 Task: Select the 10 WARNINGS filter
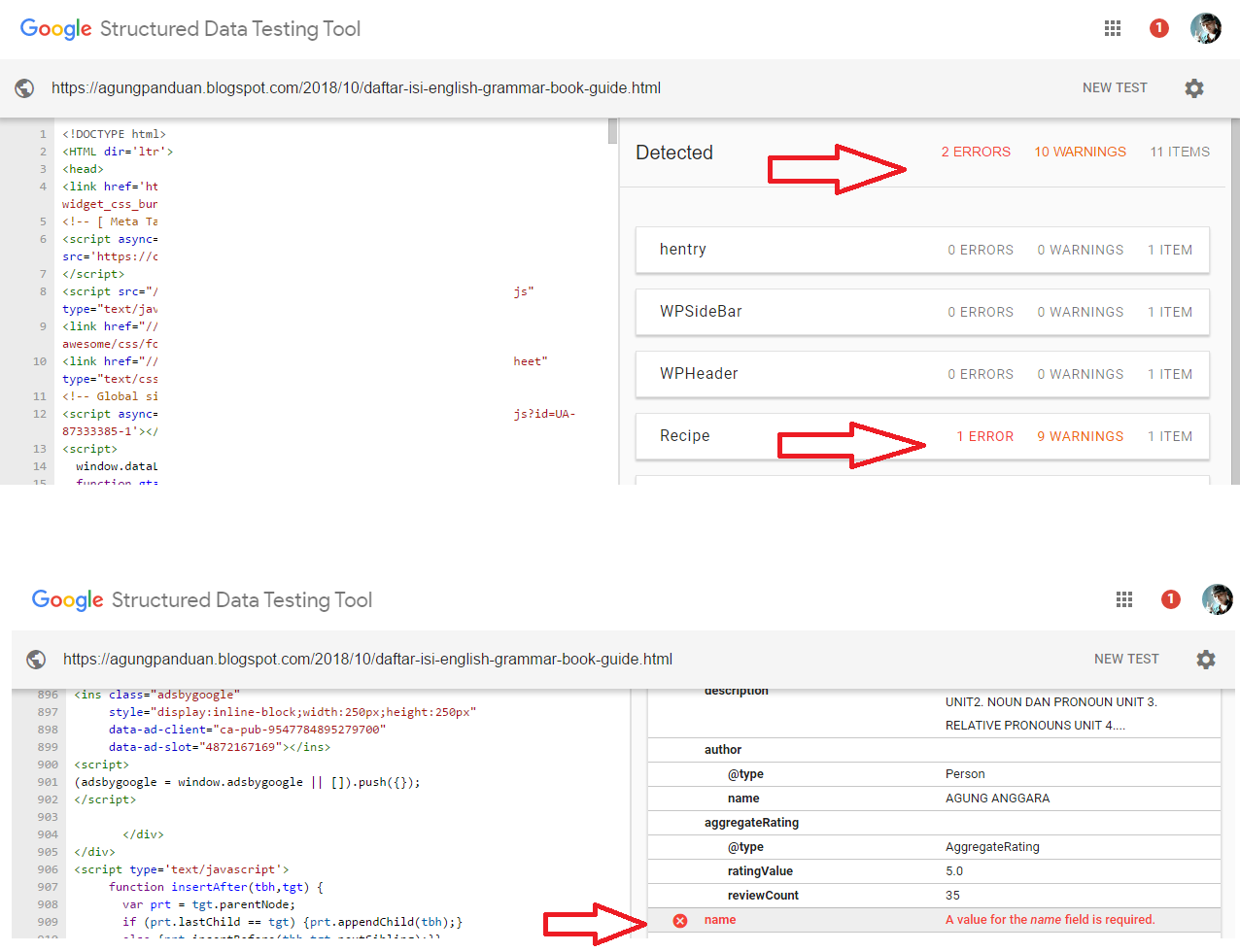pyautogui.click(x=1080, y=152)
